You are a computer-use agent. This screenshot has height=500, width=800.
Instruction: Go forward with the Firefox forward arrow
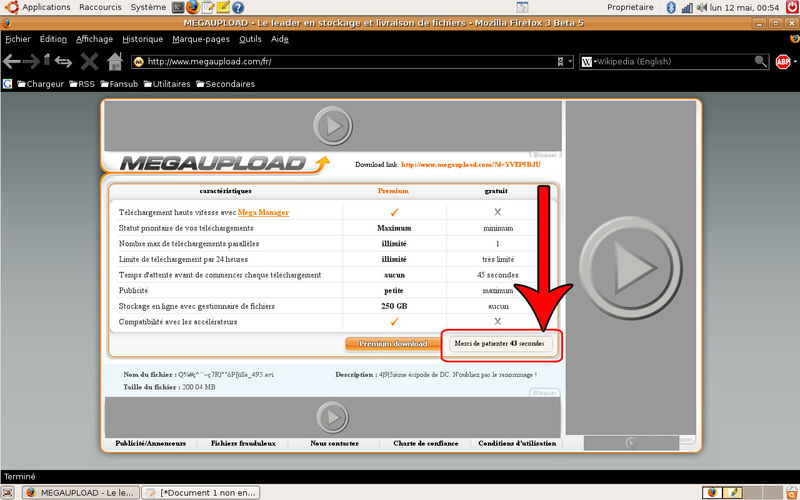(x=31, y=62)
